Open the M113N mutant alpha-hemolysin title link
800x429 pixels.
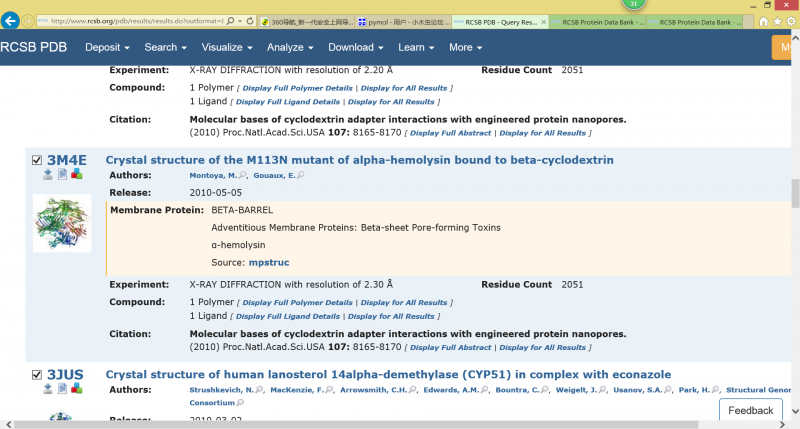[x=359, y=160]
